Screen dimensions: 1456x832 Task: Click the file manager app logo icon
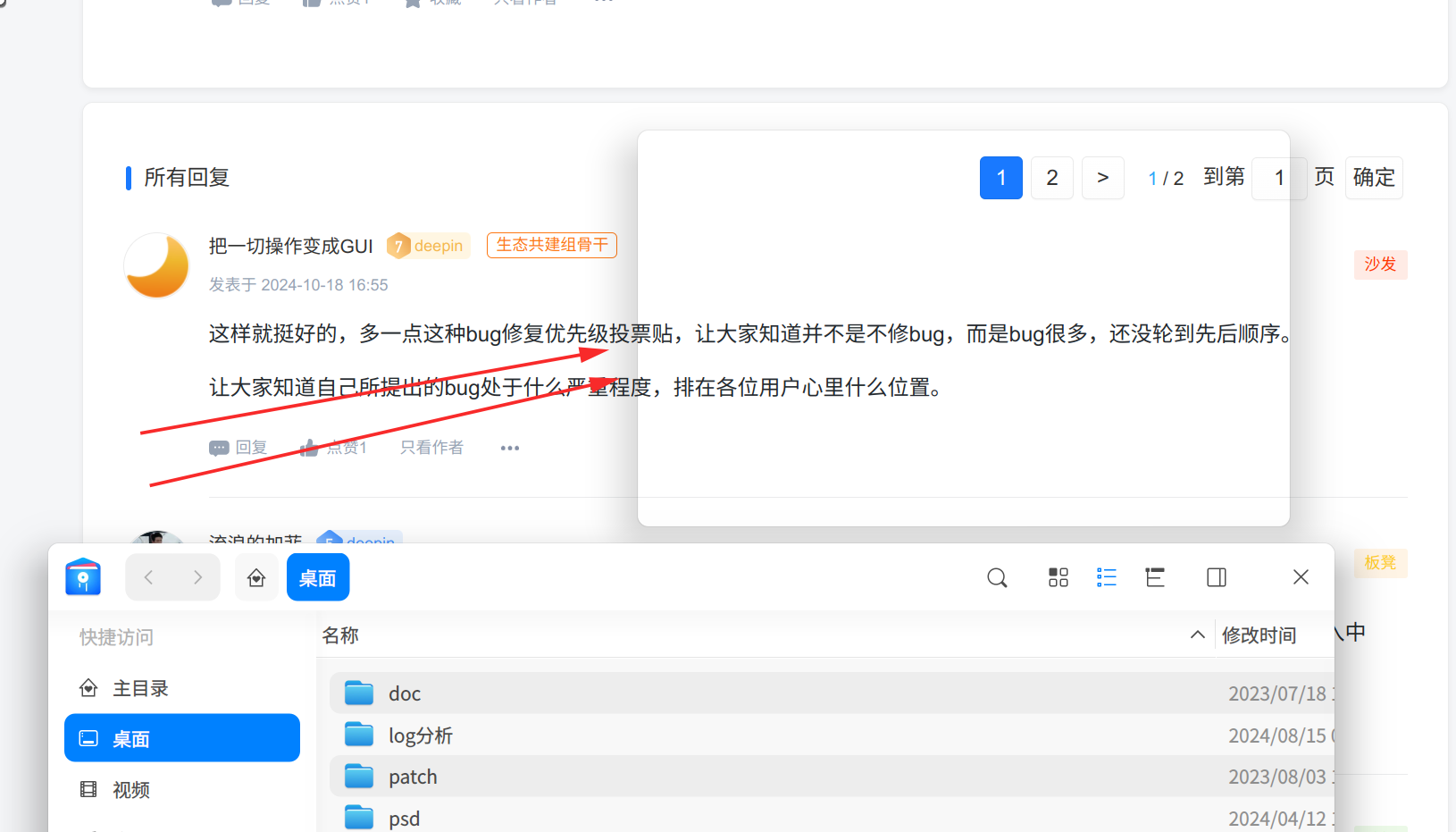click(83, 577)
